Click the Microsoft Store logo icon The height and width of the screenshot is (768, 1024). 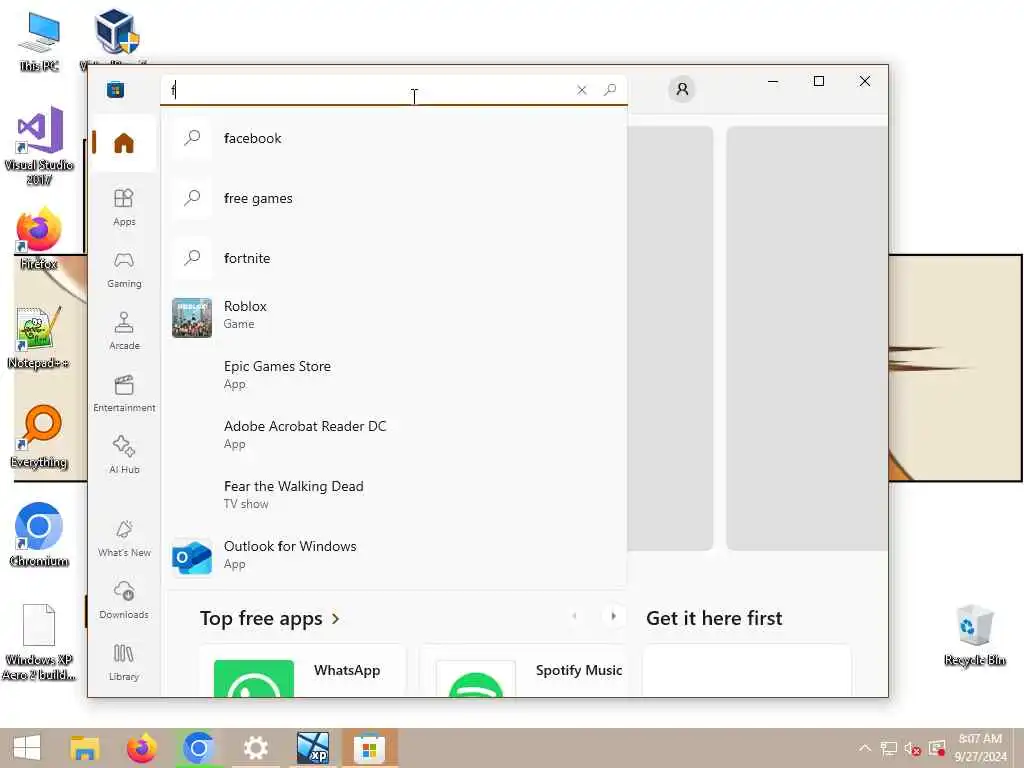[116, 89]
